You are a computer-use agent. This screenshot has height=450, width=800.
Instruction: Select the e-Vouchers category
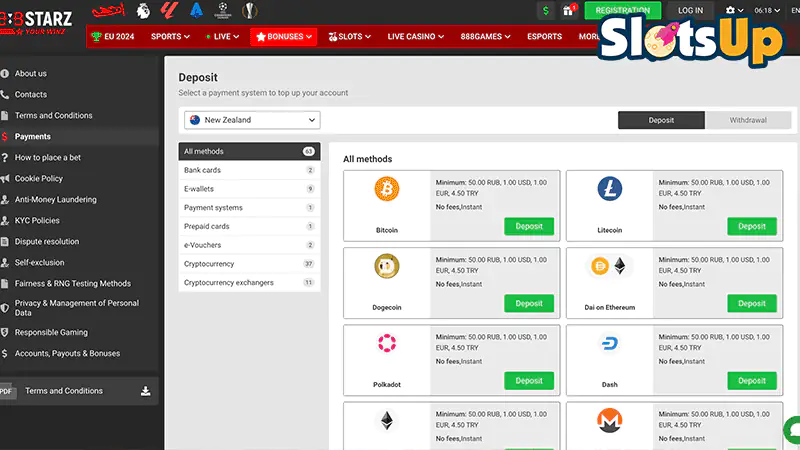coord(249,245)
